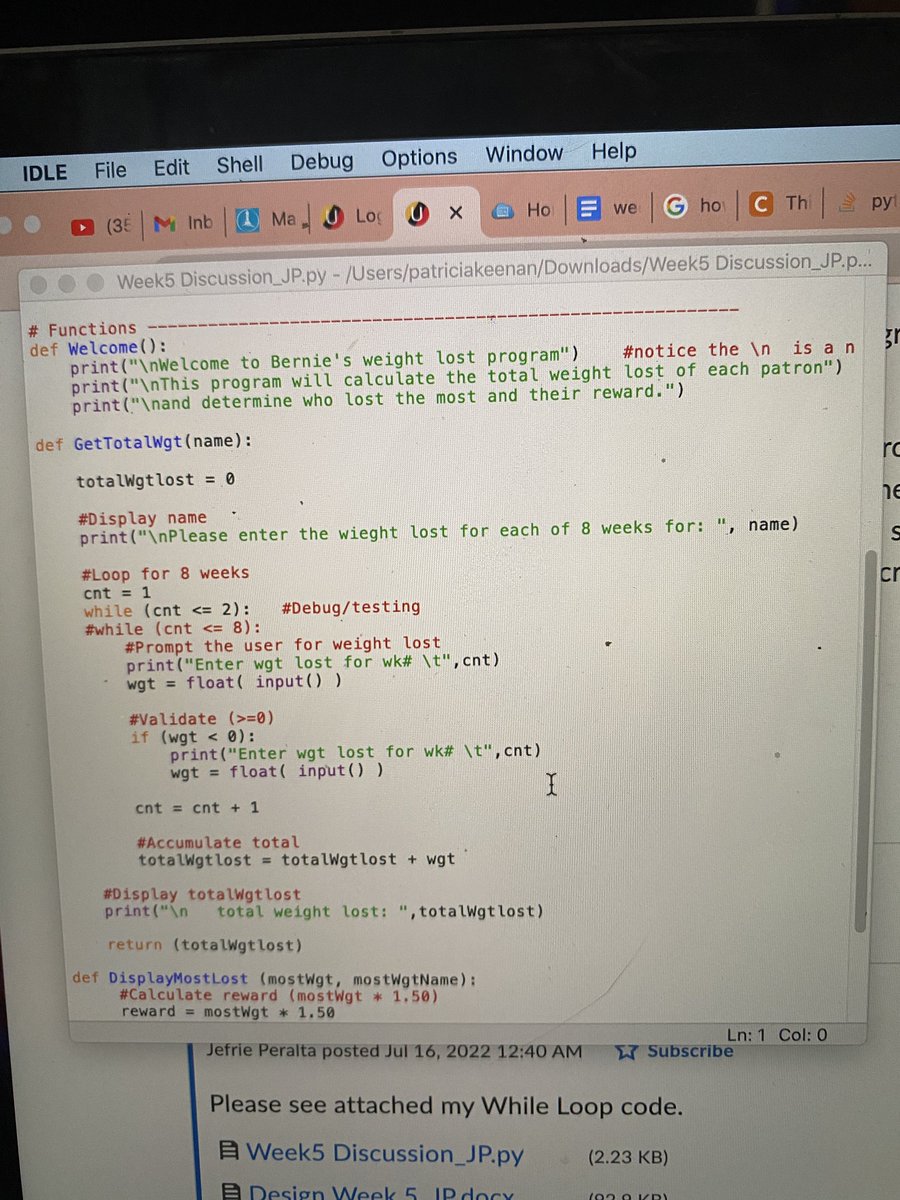The height and width of the screenshot is (1200, 900).
Task: Open the Shell menu
Action: tap(240, 164)
